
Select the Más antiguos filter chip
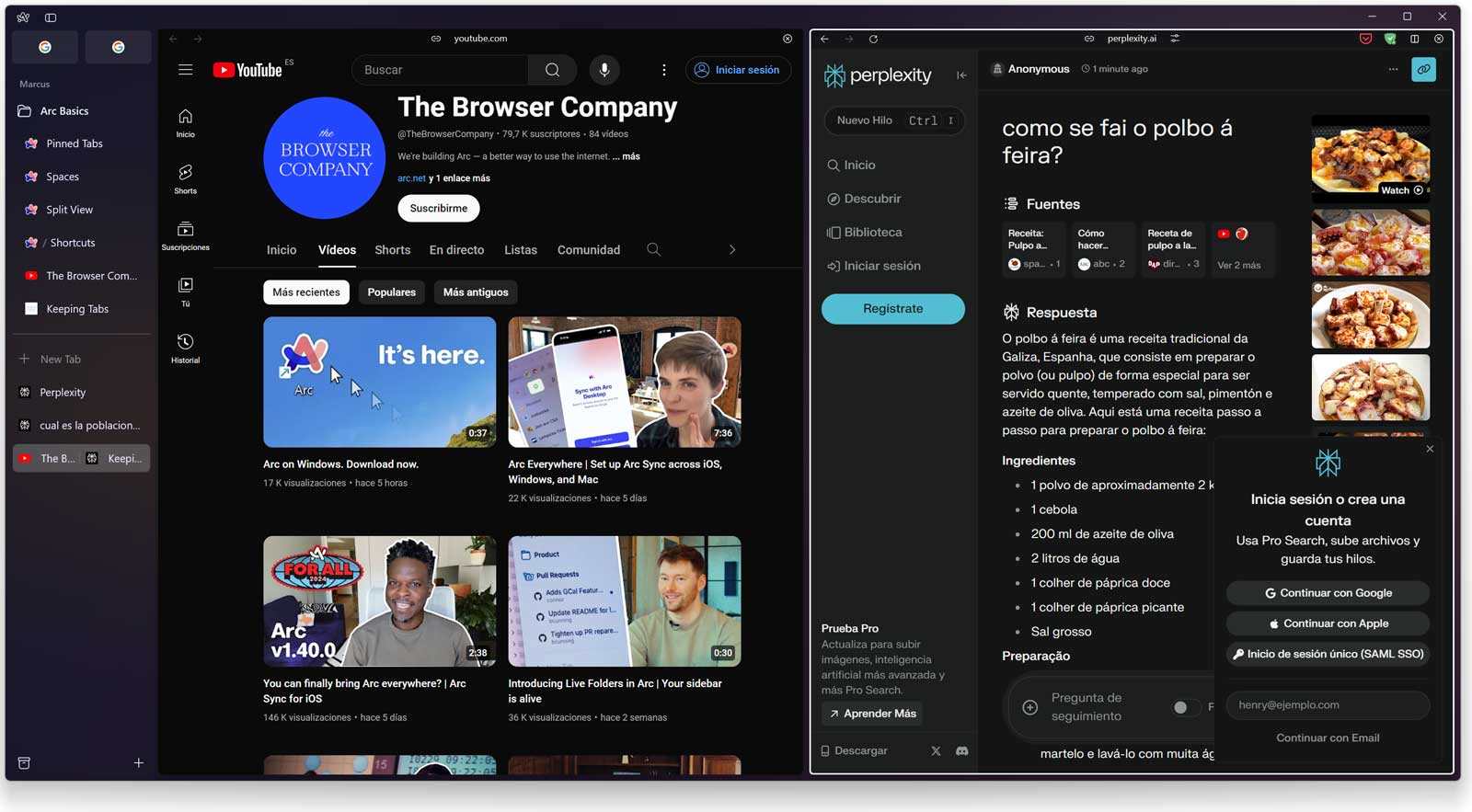coord(476,292)
